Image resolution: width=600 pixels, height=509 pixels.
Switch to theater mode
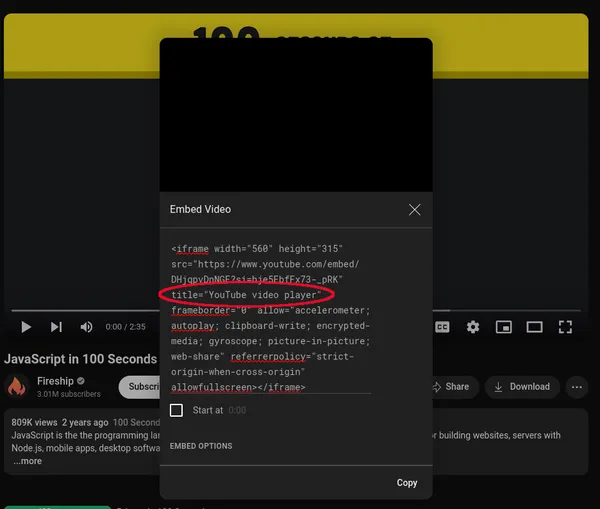point(534,327)
